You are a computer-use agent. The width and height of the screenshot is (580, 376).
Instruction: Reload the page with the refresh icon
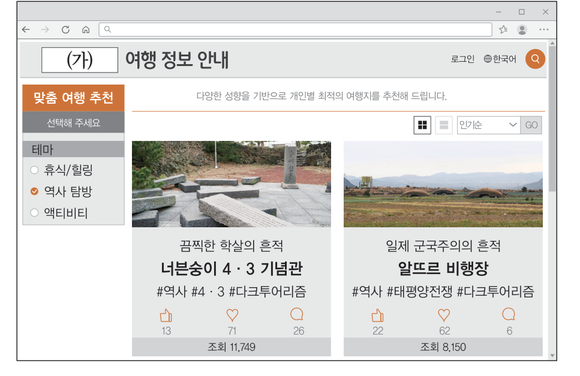(x=65, y=29)
